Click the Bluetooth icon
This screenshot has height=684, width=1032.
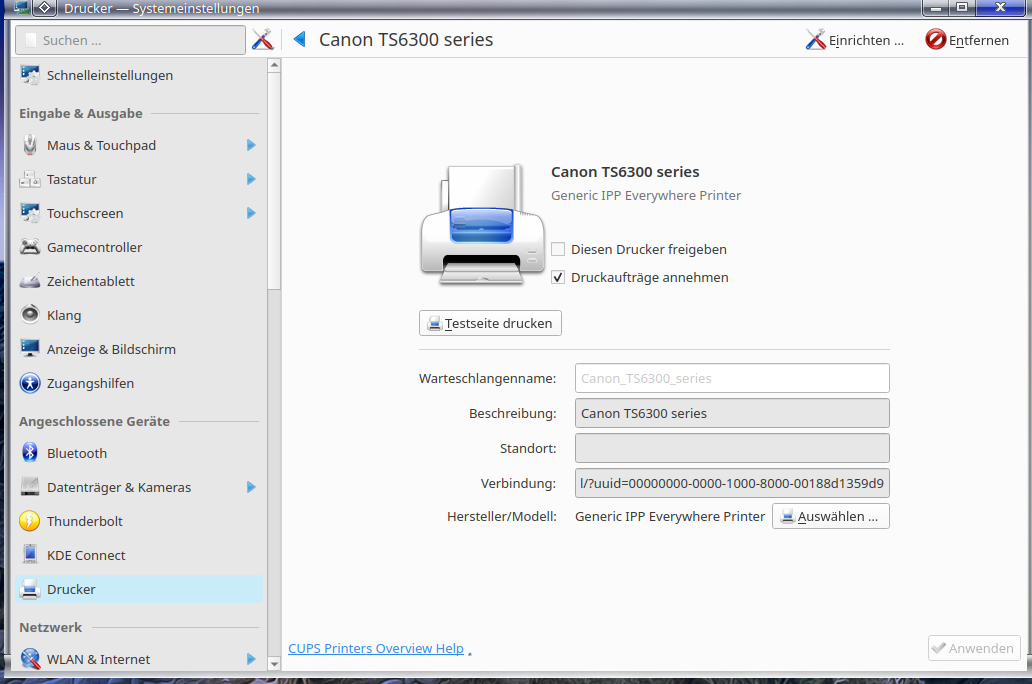coord(30,452)
